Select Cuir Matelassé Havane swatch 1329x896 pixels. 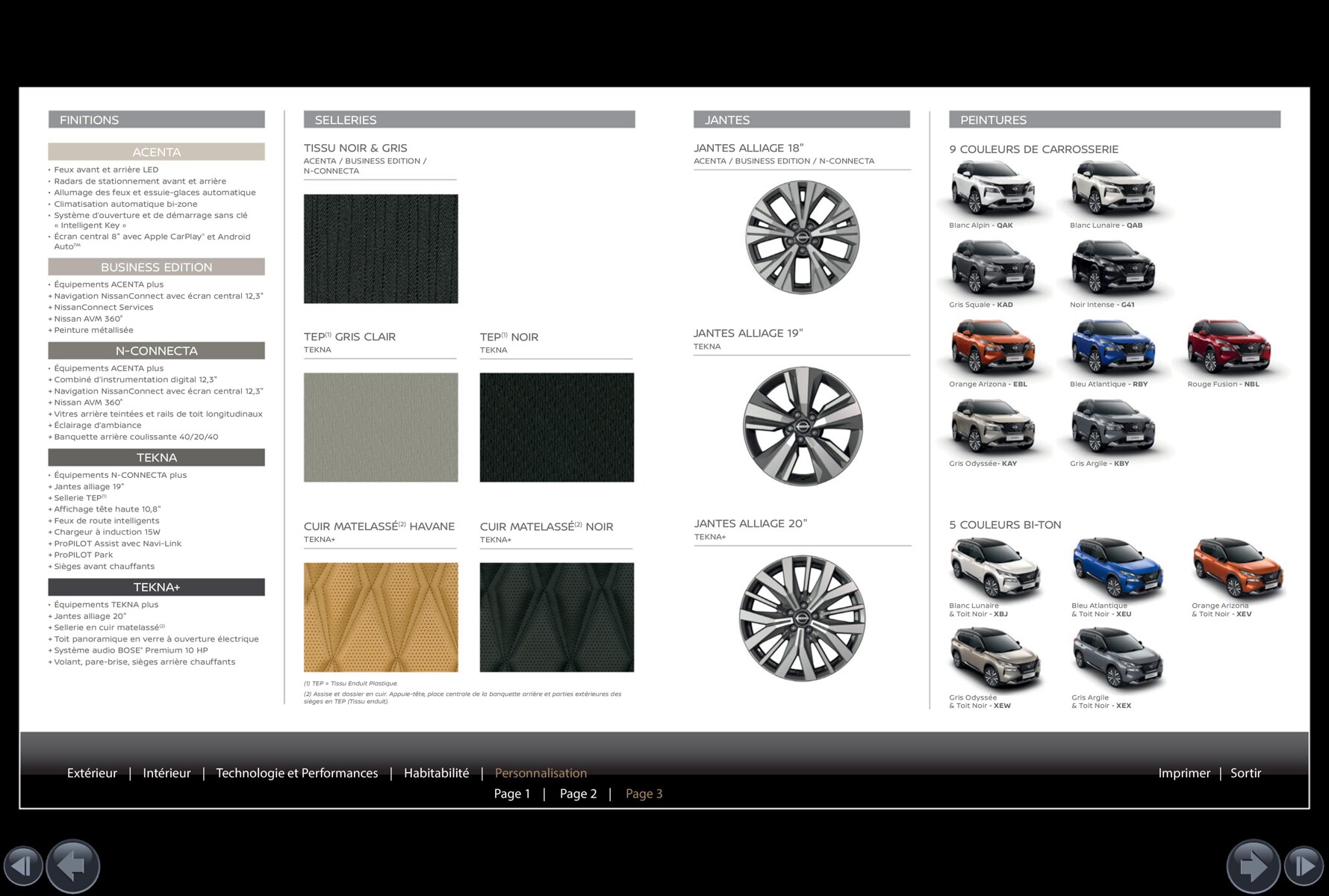tap(381, 617)
